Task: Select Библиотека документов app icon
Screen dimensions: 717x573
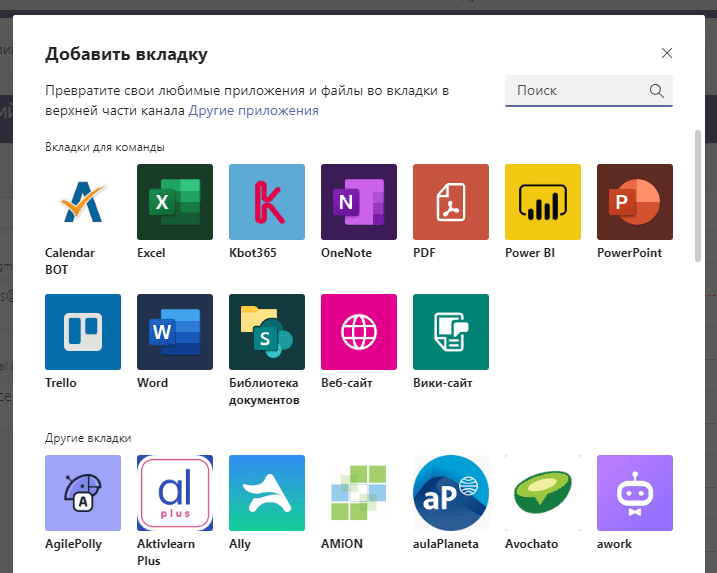Action: pyautogui.click(x=267, y=332)
